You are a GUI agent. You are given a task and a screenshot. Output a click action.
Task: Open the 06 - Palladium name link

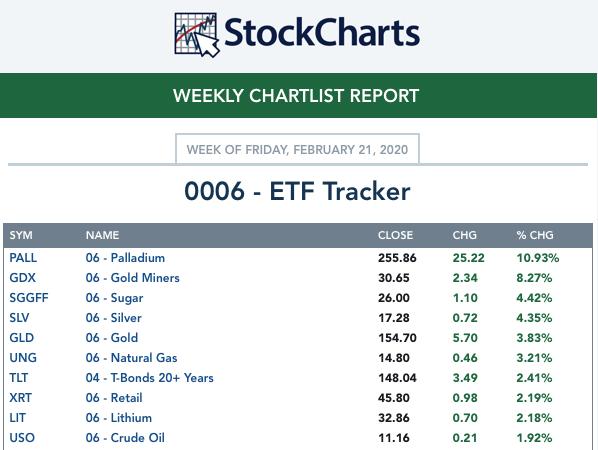tap(125, 258)
